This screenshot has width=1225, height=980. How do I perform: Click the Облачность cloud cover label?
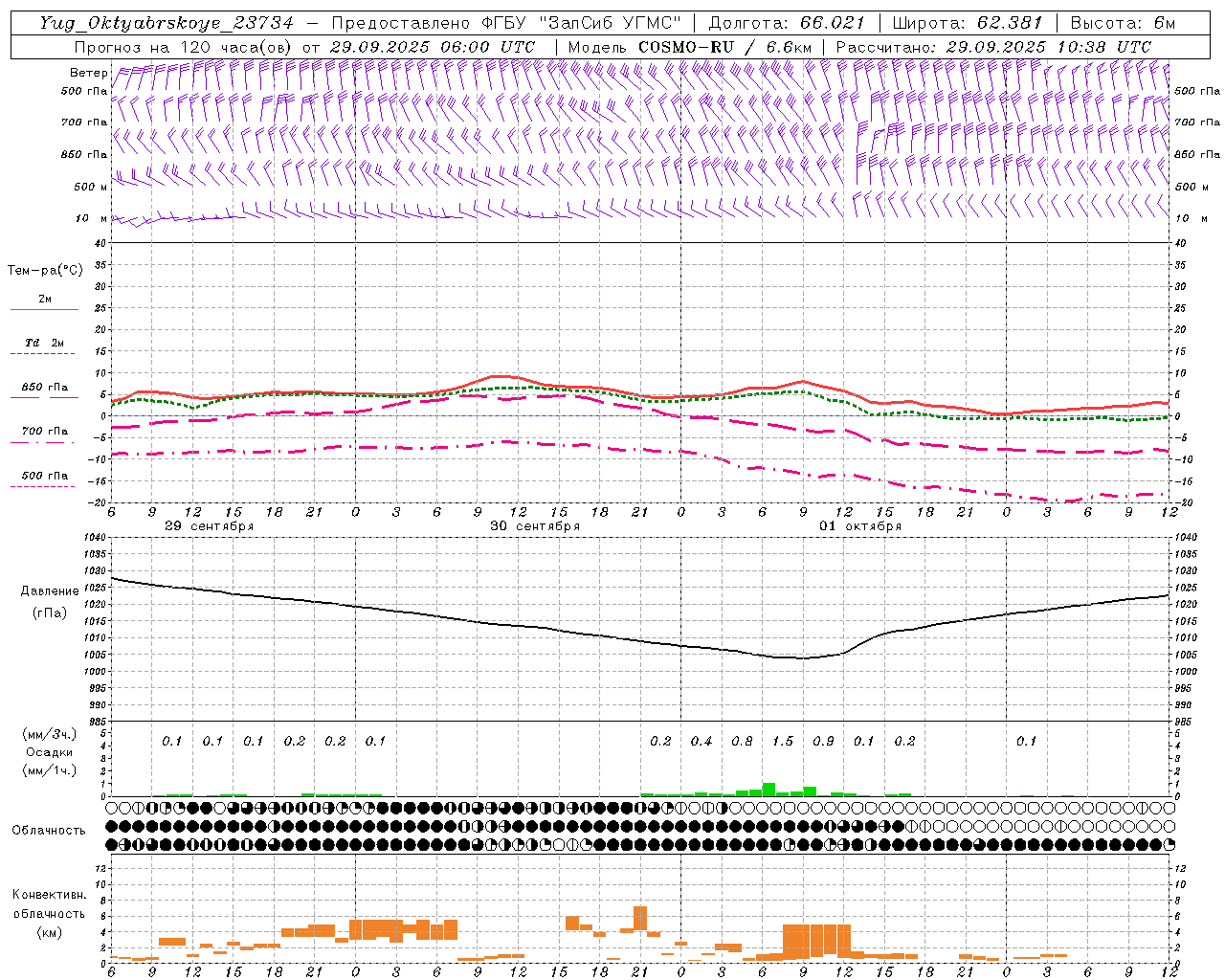click(49, 831)
